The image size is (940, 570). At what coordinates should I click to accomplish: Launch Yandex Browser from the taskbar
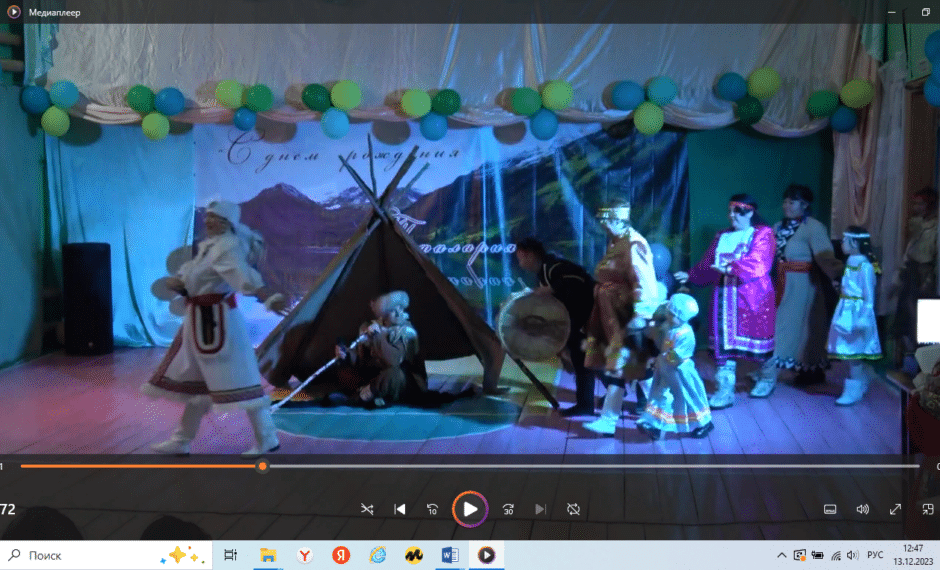tap(304, 555)
